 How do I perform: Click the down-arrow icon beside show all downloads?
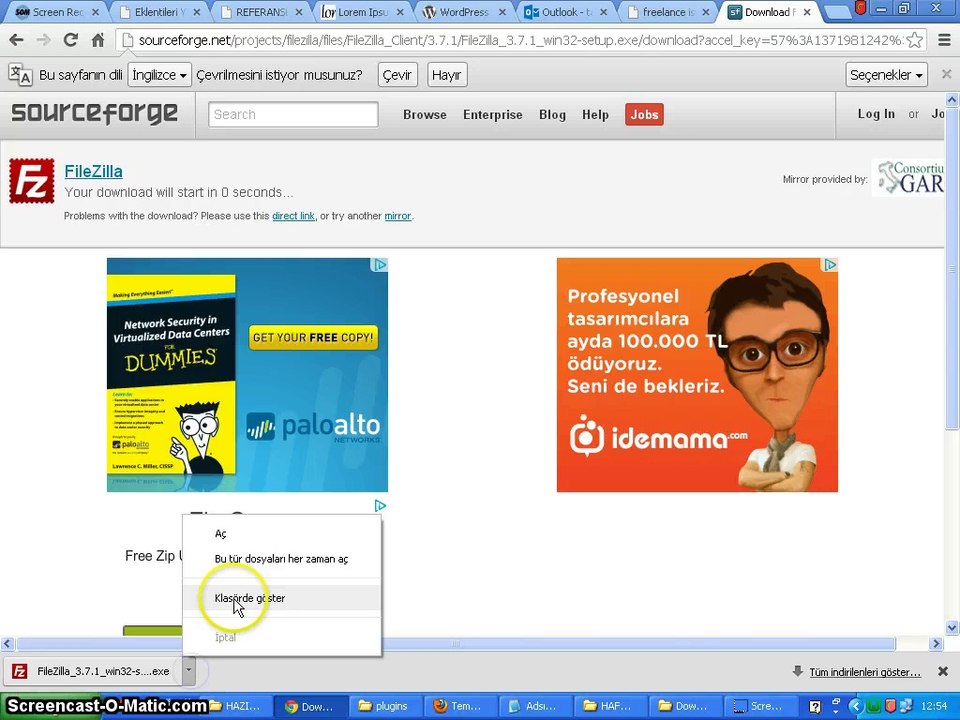pyautogui.click(x=797, y=671)
